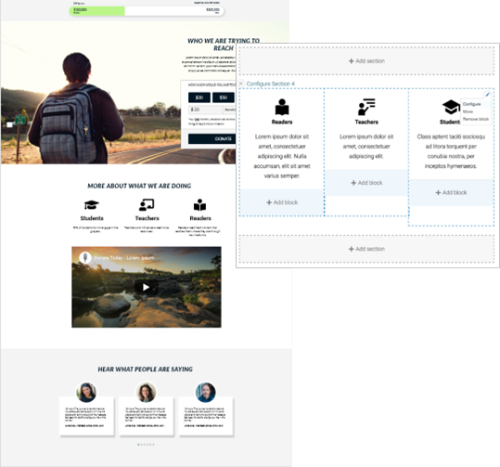
Task: Click the video thumbnail landscape image
Action: click(146, 287)
